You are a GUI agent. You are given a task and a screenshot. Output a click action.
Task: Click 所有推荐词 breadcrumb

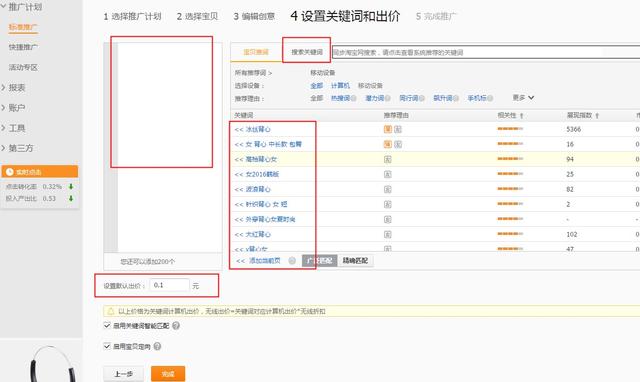point(253,73)
